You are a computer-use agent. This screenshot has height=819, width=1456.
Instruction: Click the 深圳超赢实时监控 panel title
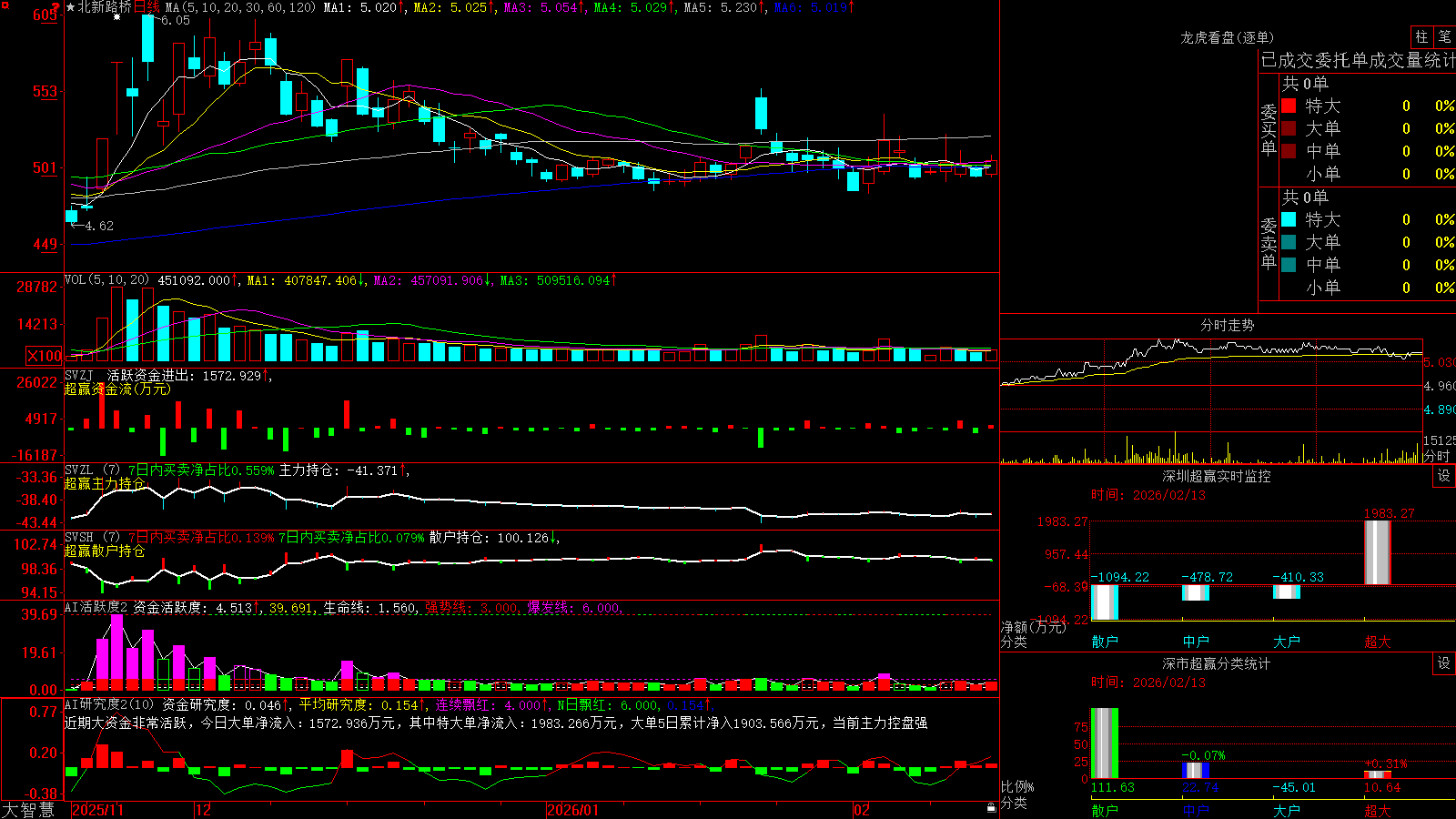tap(1217, 476)
